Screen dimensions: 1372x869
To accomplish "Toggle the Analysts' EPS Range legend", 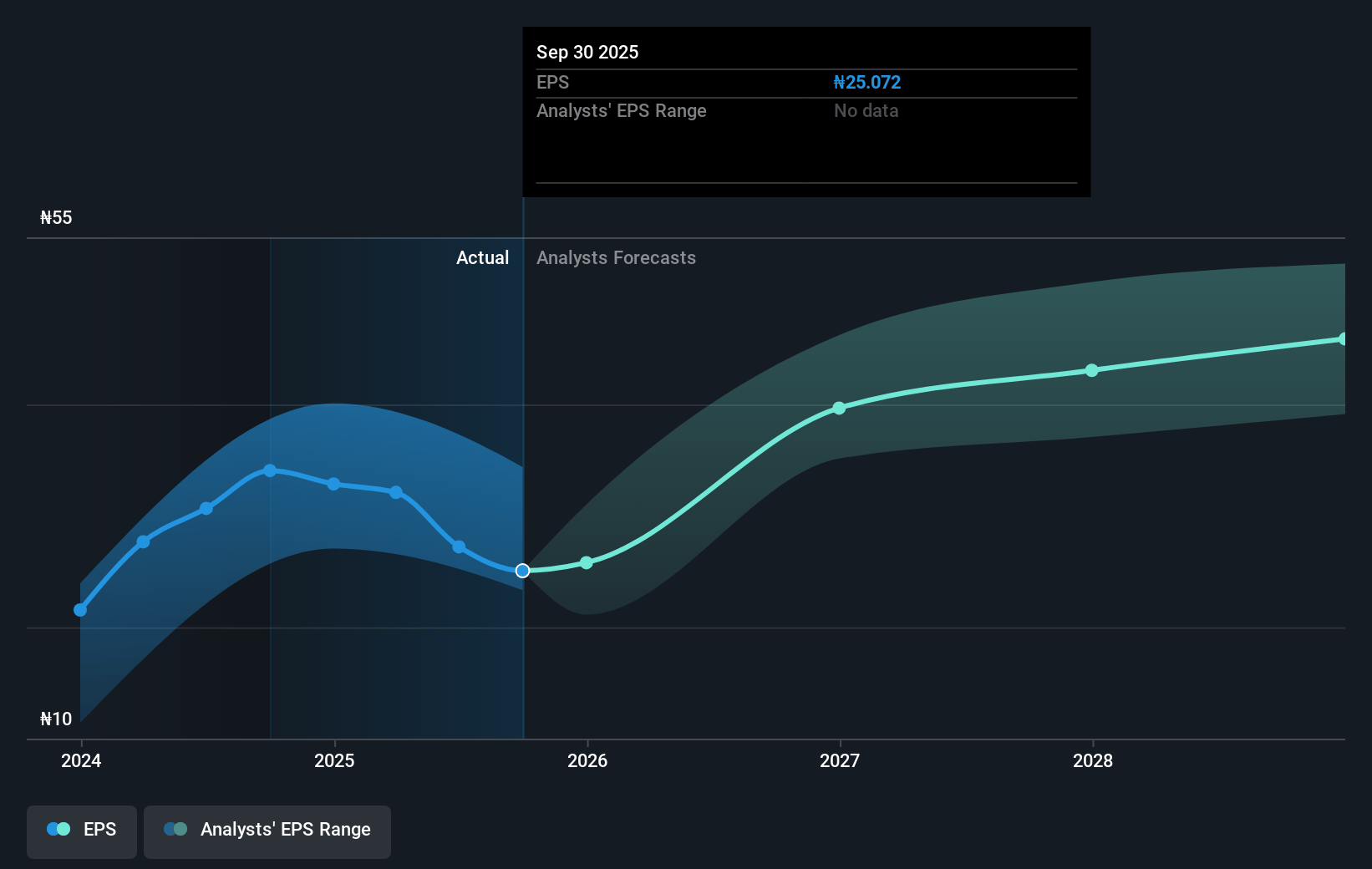I will (x=267, y=830).
